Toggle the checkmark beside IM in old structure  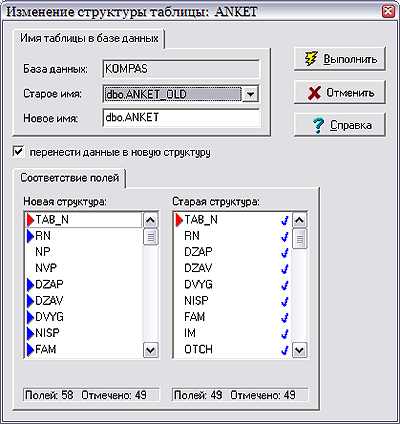[285, 333]
